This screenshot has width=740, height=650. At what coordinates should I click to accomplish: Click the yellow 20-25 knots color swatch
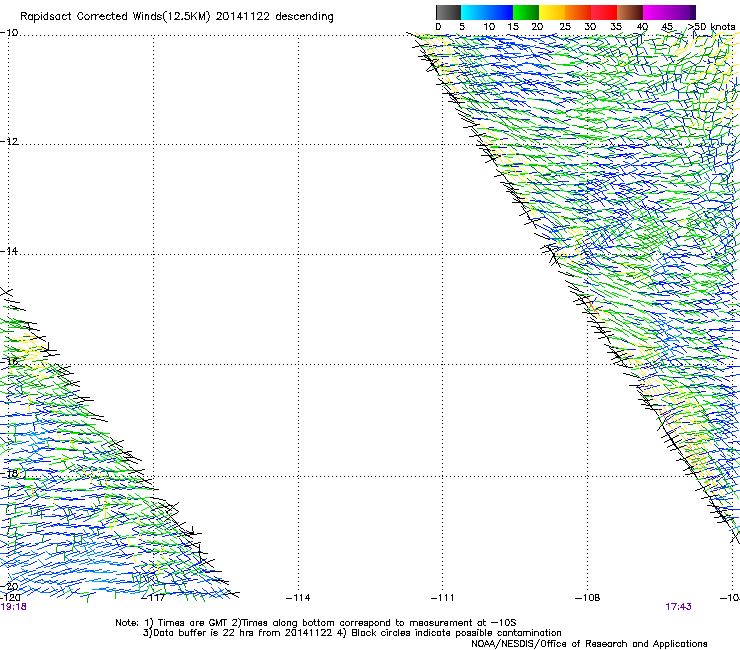[x=552, y=12]
